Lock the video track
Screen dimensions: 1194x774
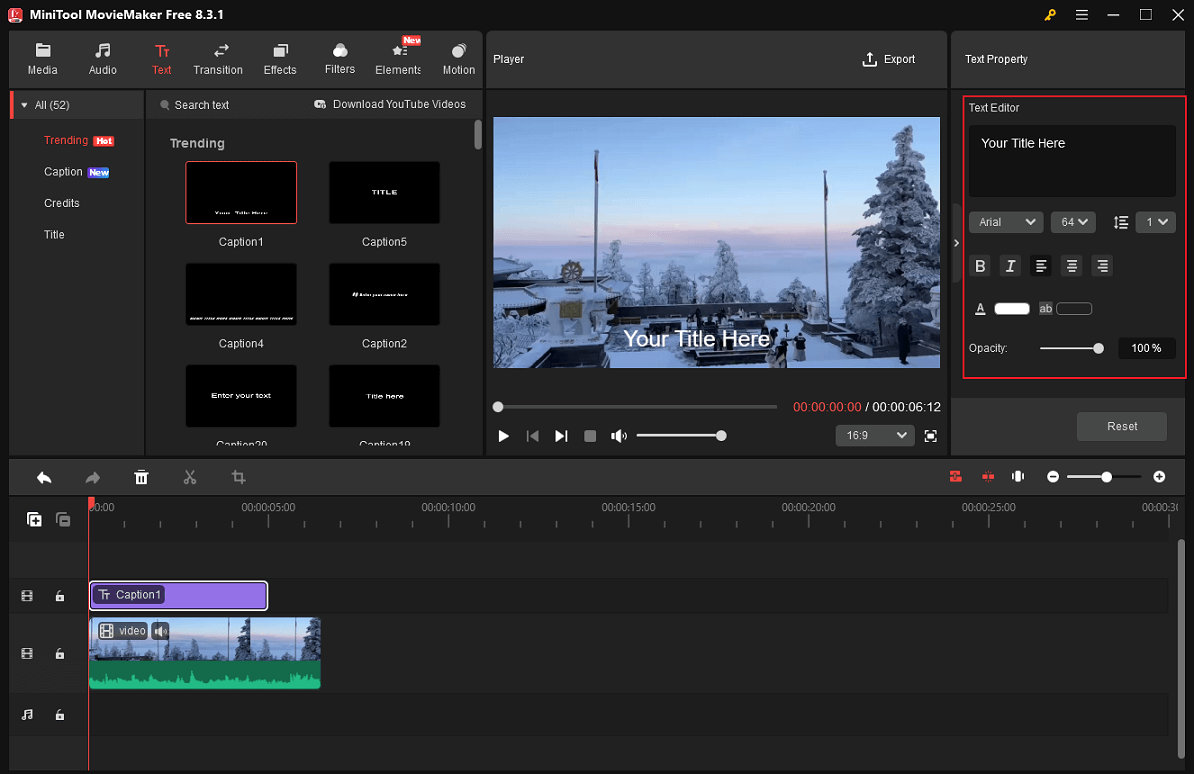60,653
